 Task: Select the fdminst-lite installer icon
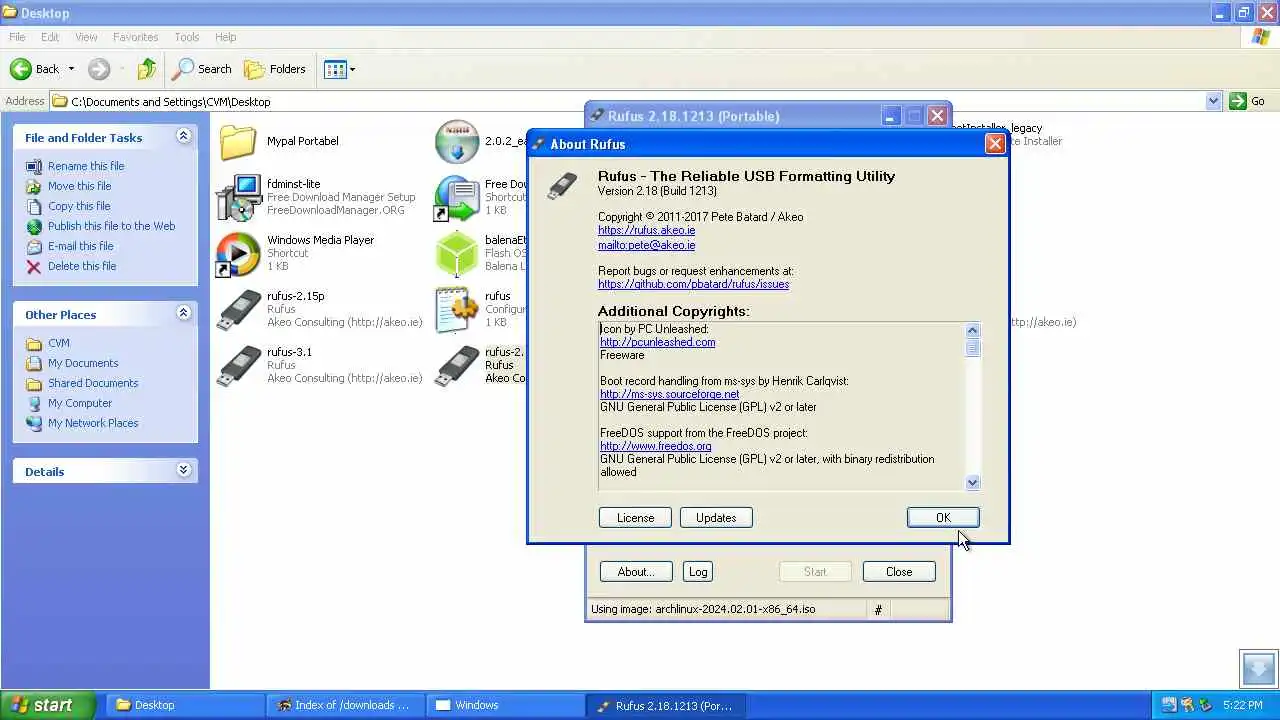tap(238, 198)
